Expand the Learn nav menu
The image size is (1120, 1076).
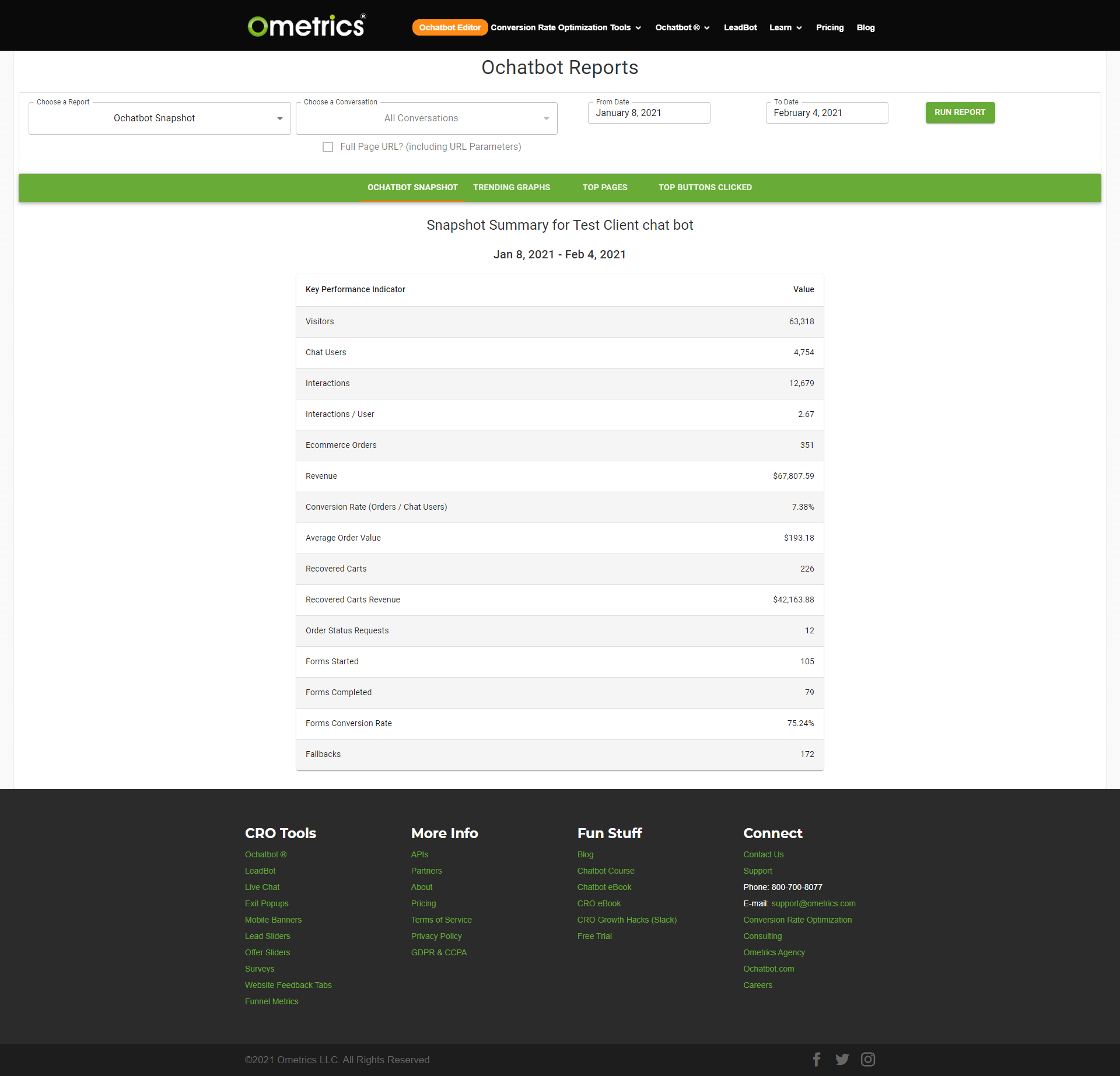tap(785, 27)
